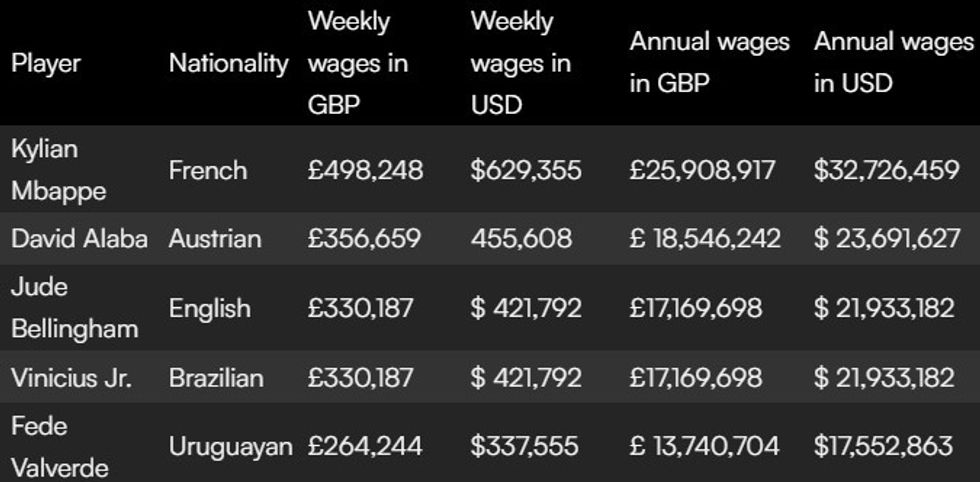The width and height of the screenshot is (980, 482).
Task: Select the Kylian Mbappe player cell
Action: (x=59, y=169)
